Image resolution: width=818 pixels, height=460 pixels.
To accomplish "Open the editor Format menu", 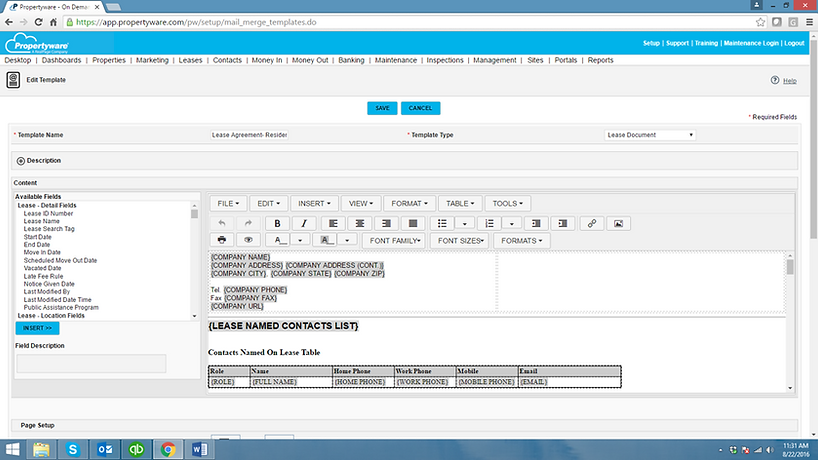I will 409,203.
